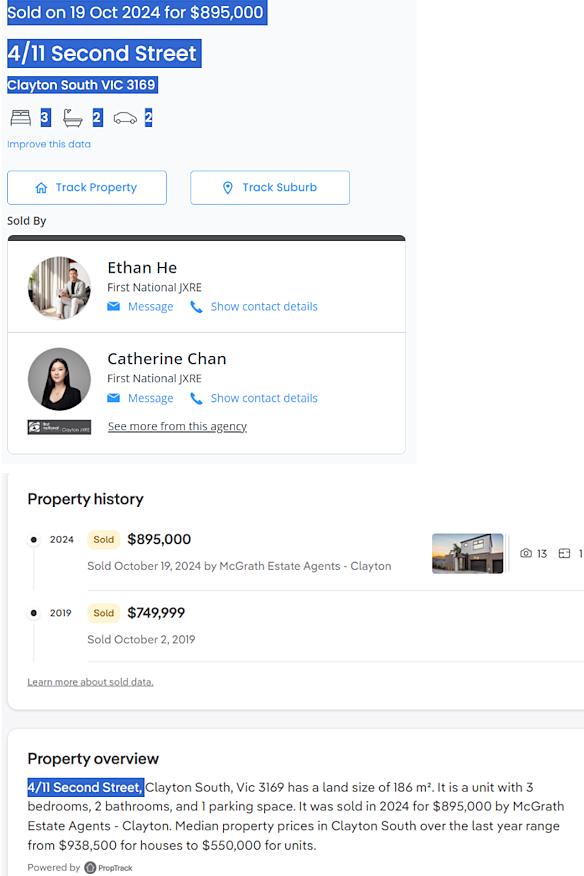This screenshot has height=876, width=584.
Task: Click the Track Property button
Action: pos(86,187)
